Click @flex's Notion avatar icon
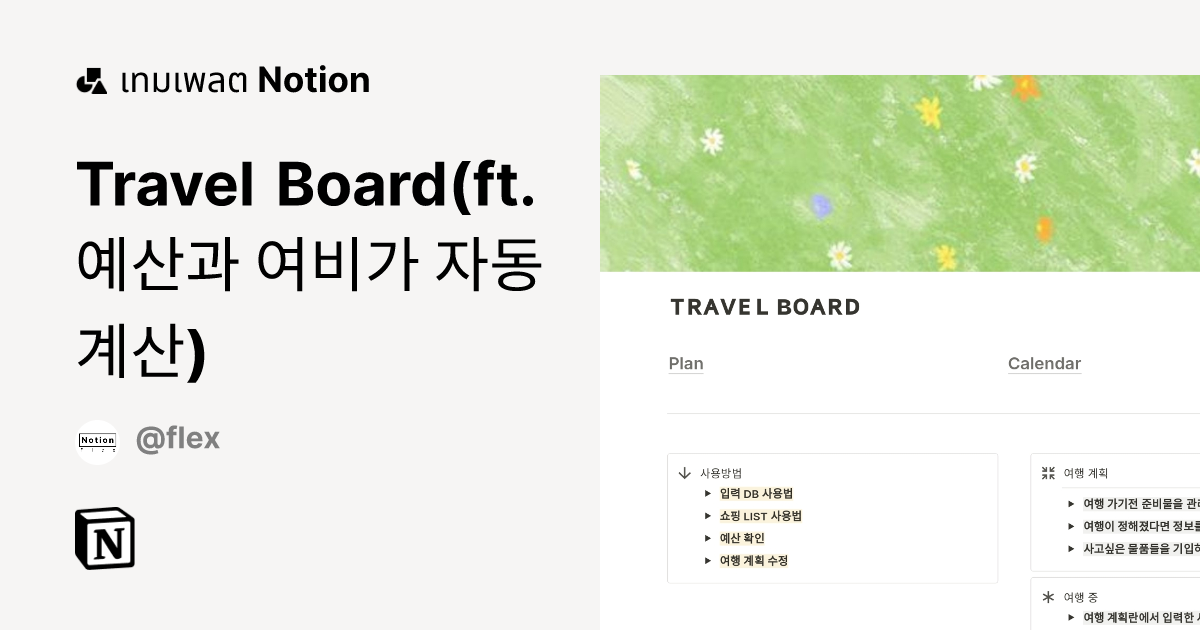 coord(97,440)
